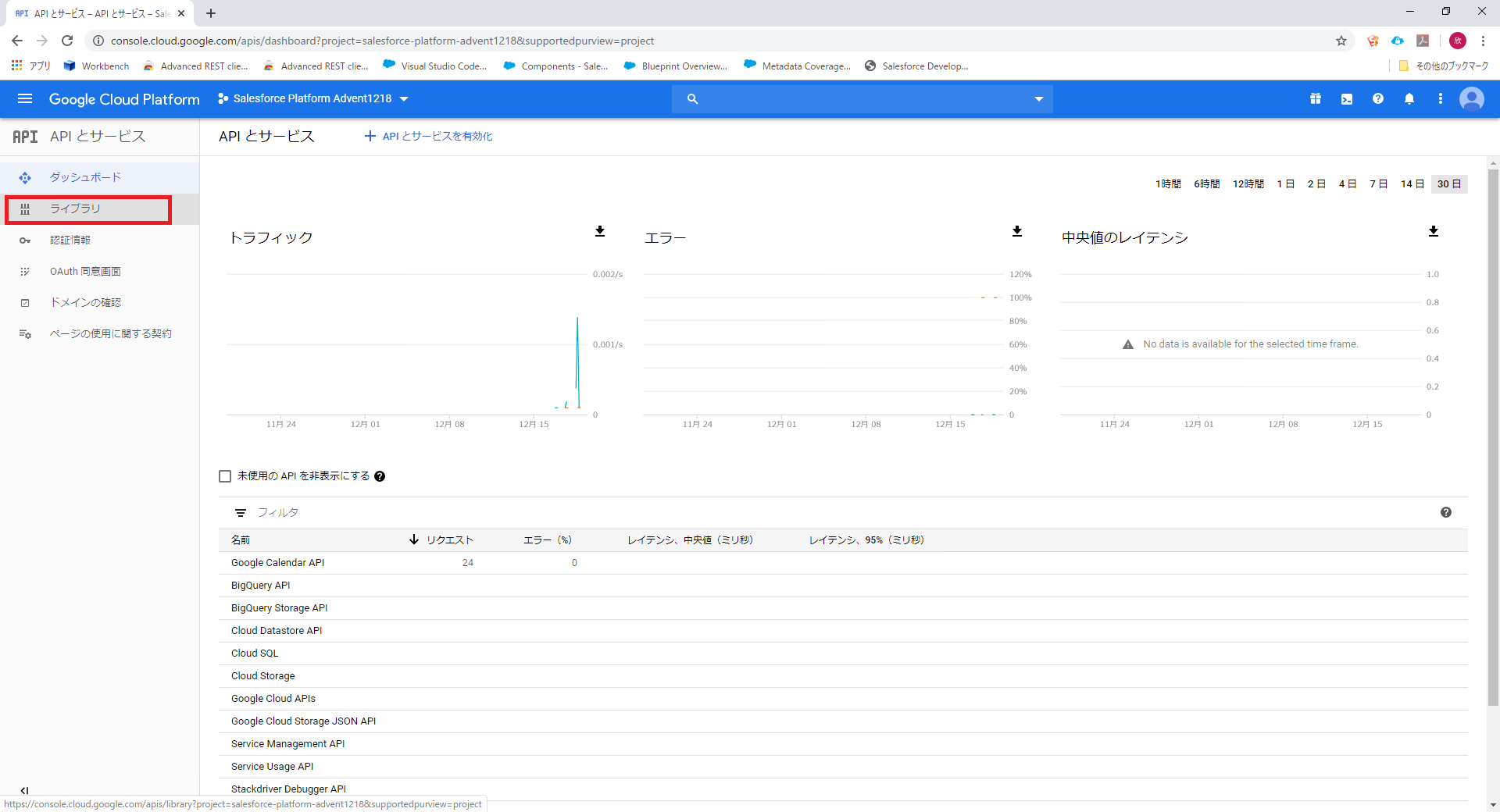The height and width of the screenshot is (812, 1500).
Task: Open the header three-dot settings menu
Action: coord(1441,98)
